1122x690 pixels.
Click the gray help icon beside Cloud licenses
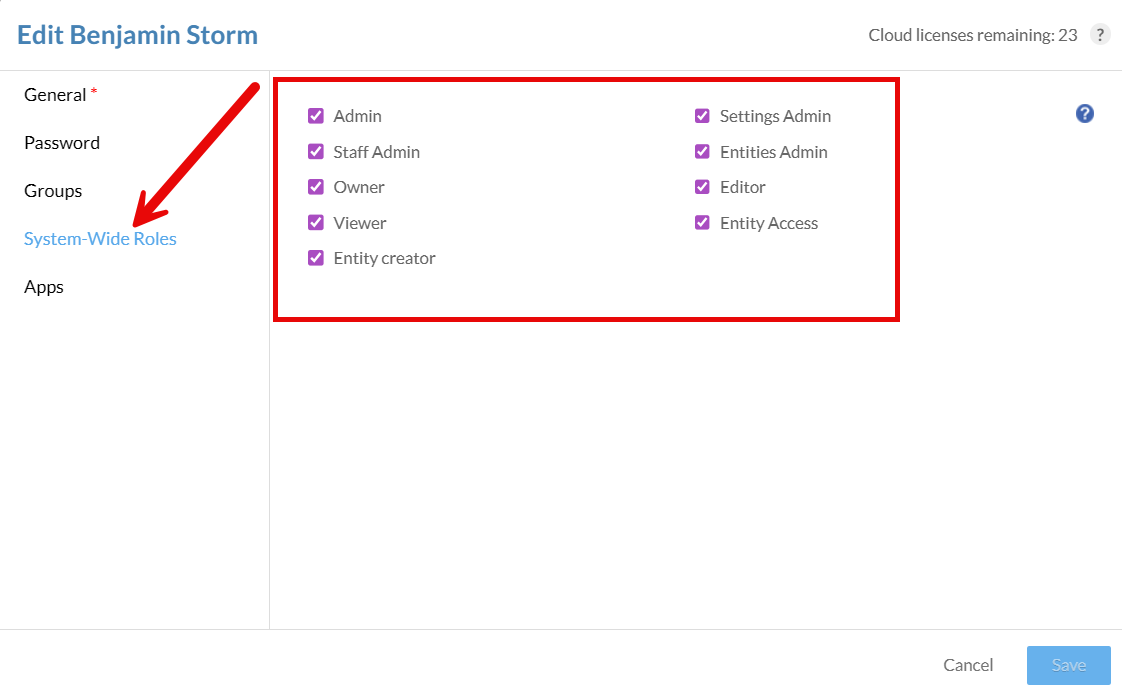point(1100,34)
